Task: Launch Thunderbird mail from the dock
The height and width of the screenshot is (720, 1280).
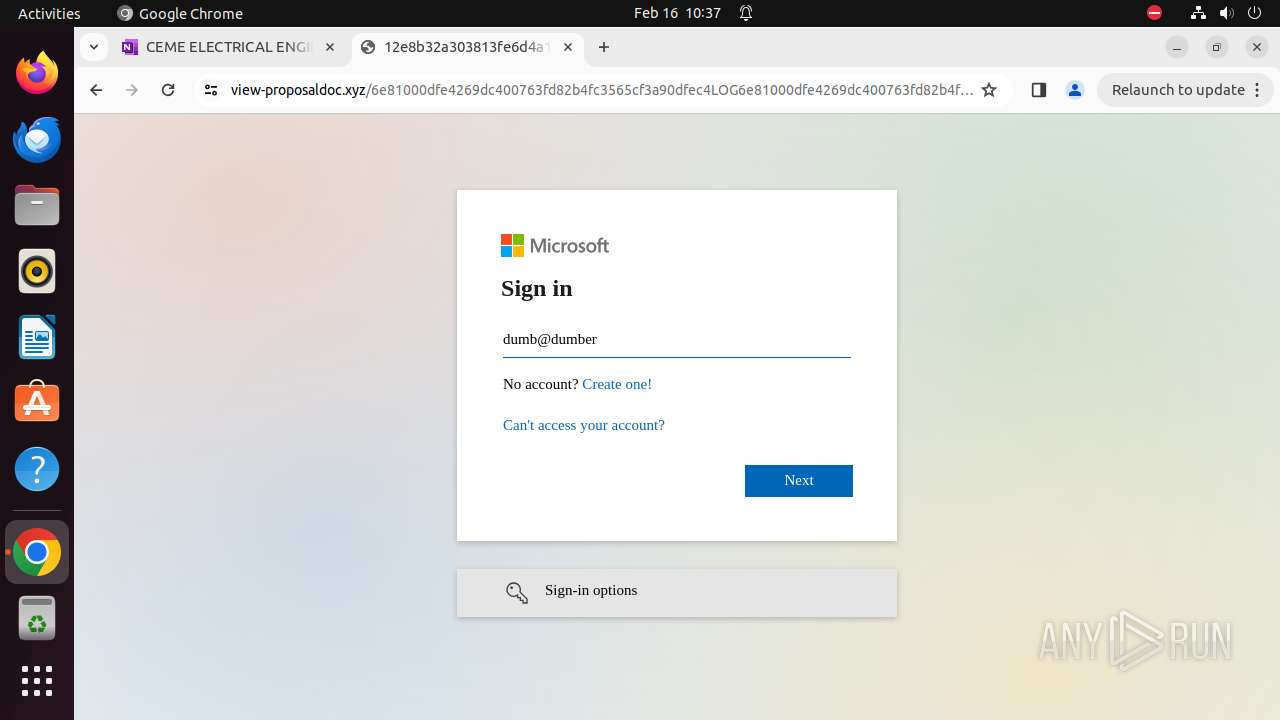Action: 37,139
